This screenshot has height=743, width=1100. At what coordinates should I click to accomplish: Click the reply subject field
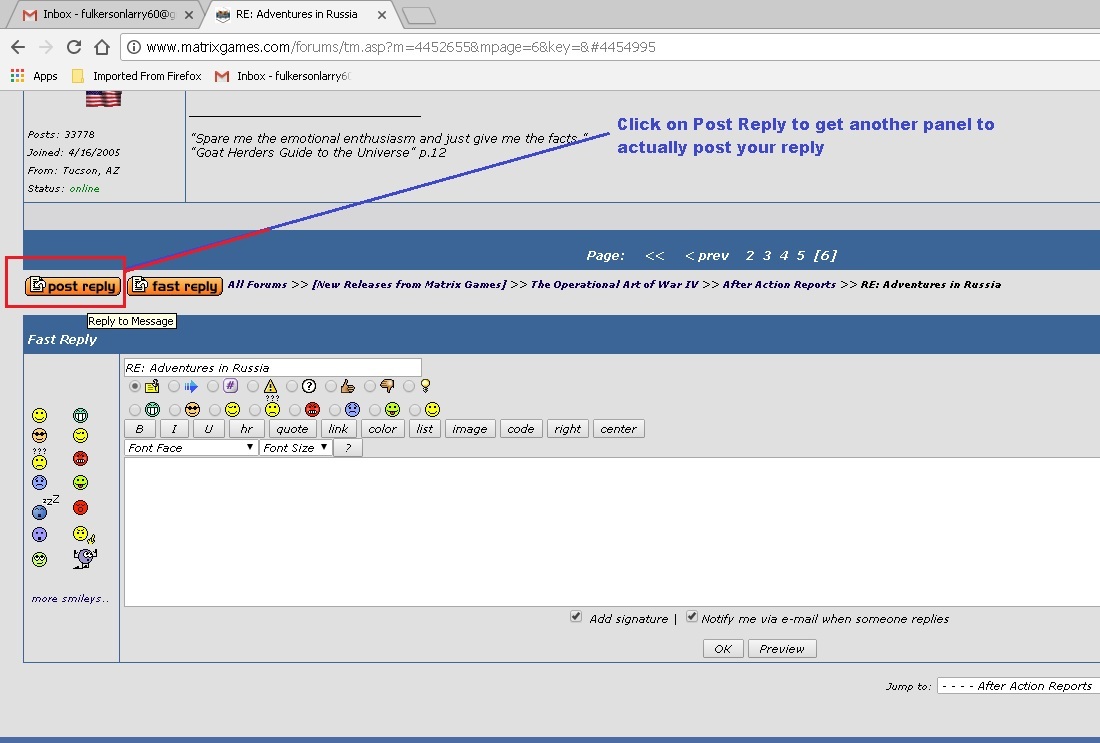coord(273,368)
